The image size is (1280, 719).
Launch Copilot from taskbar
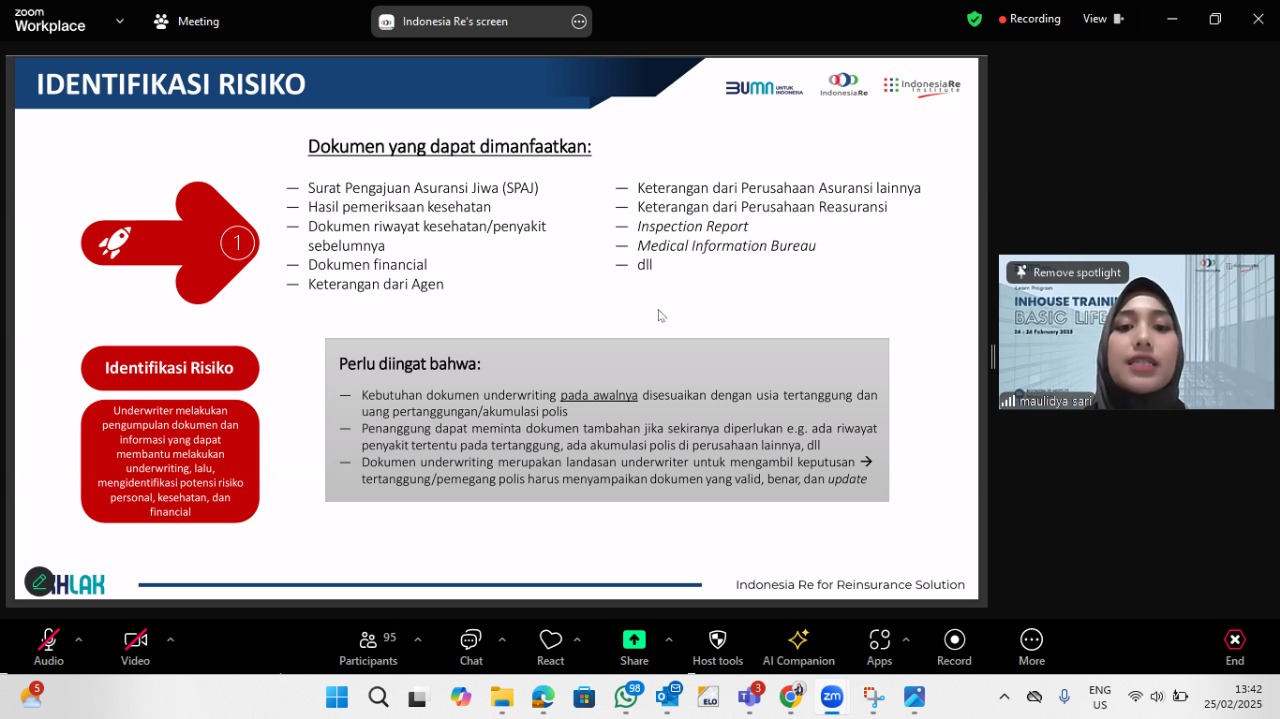click(460, 697)
